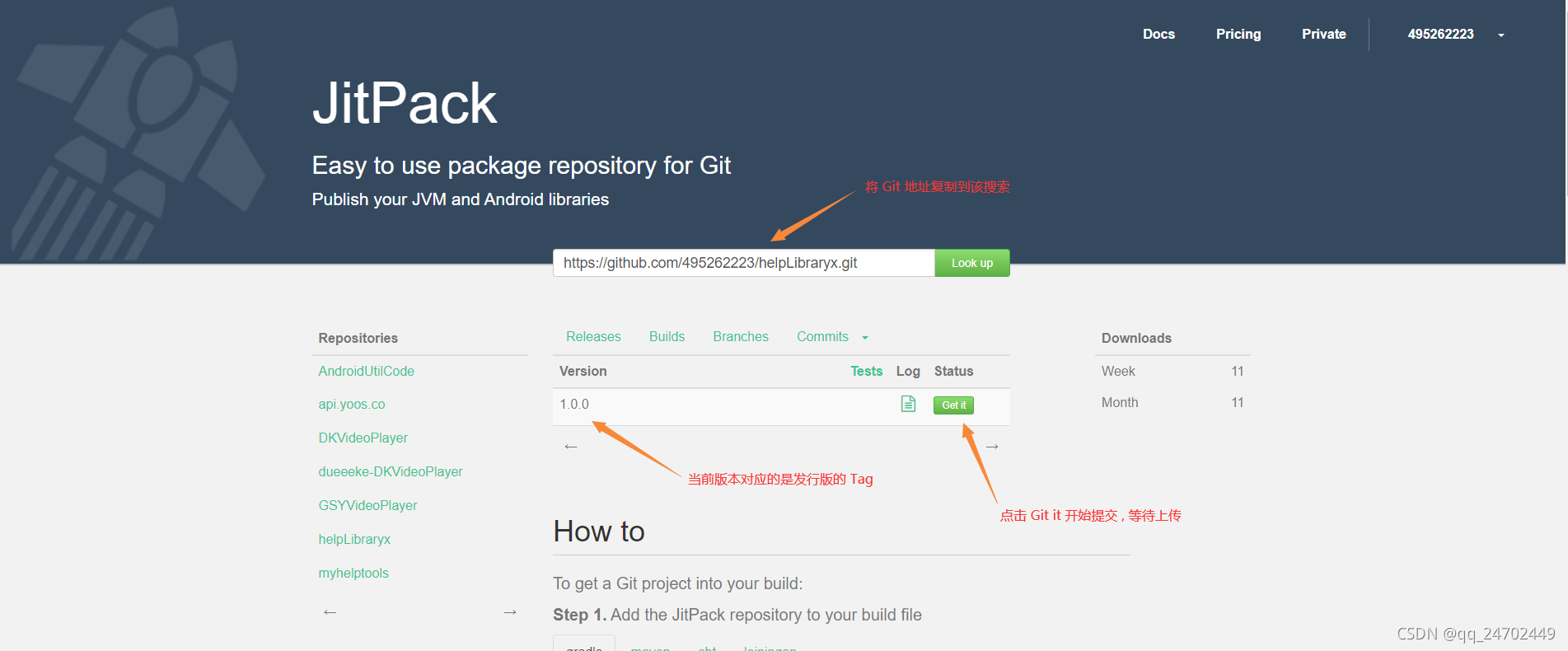
Task: Click the Month downloads row
Action: [x=1172, y=402]
